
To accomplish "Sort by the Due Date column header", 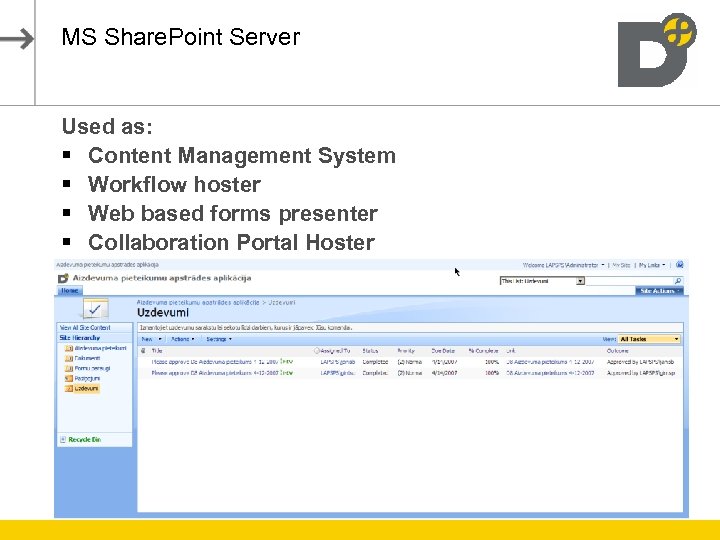I will 443,351.
